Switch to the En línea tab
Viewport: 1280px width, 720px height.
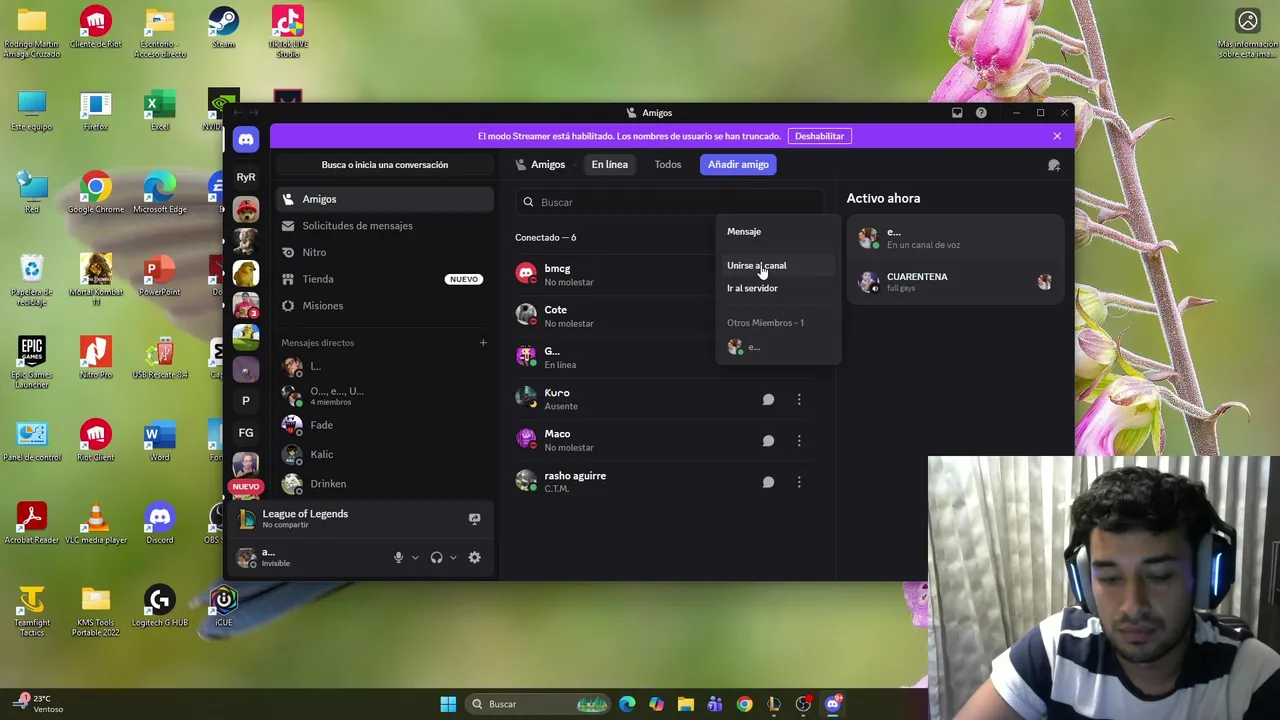[609, 165]
